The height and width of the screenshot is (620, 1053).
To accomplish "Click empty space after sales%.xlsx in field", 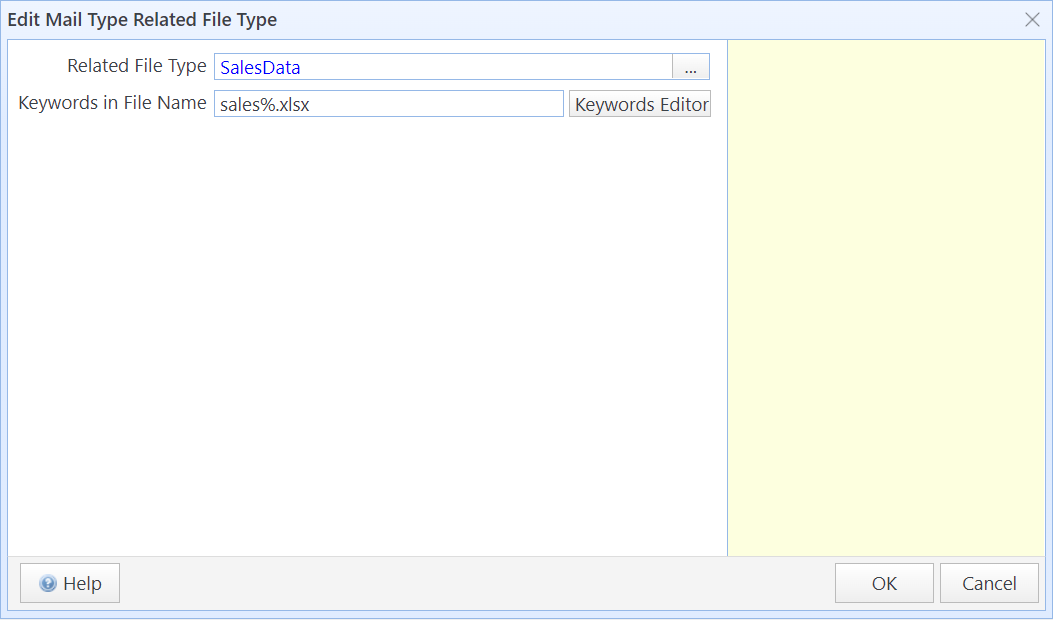I will coord(450,104).
